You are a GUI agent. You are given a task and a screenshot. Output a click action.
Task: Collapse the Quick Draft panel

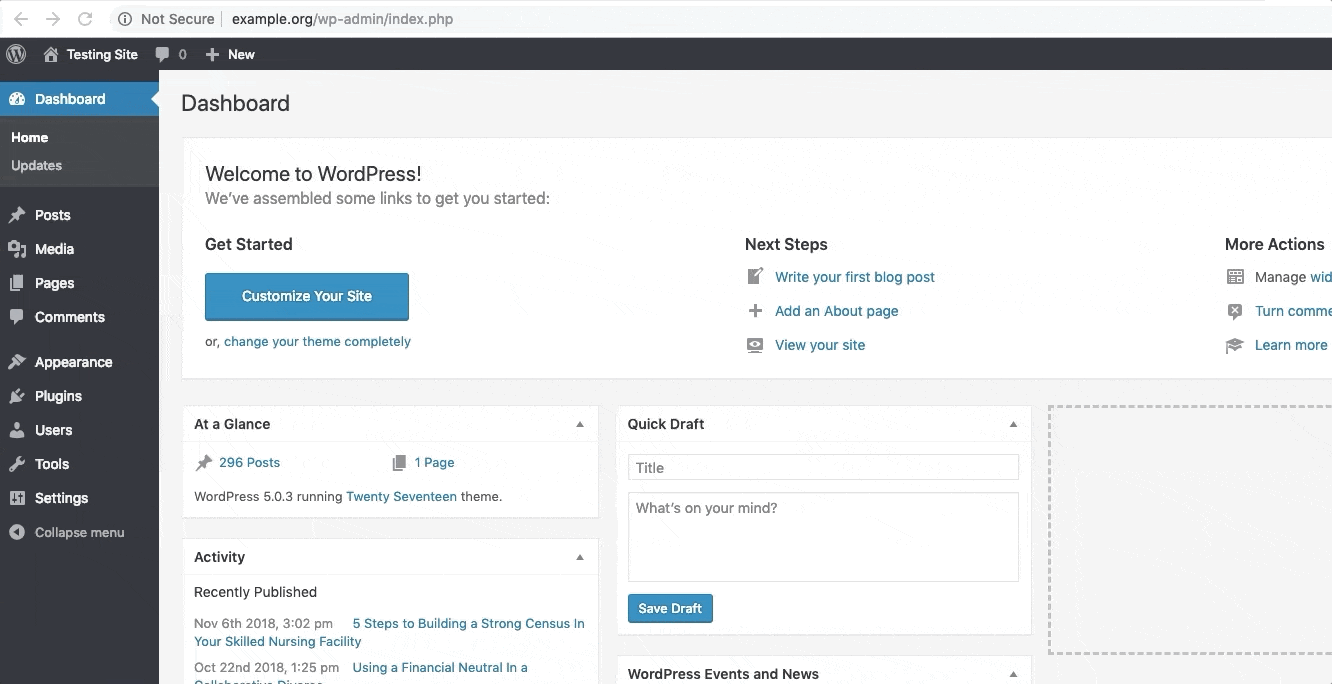pos(1013,424)
